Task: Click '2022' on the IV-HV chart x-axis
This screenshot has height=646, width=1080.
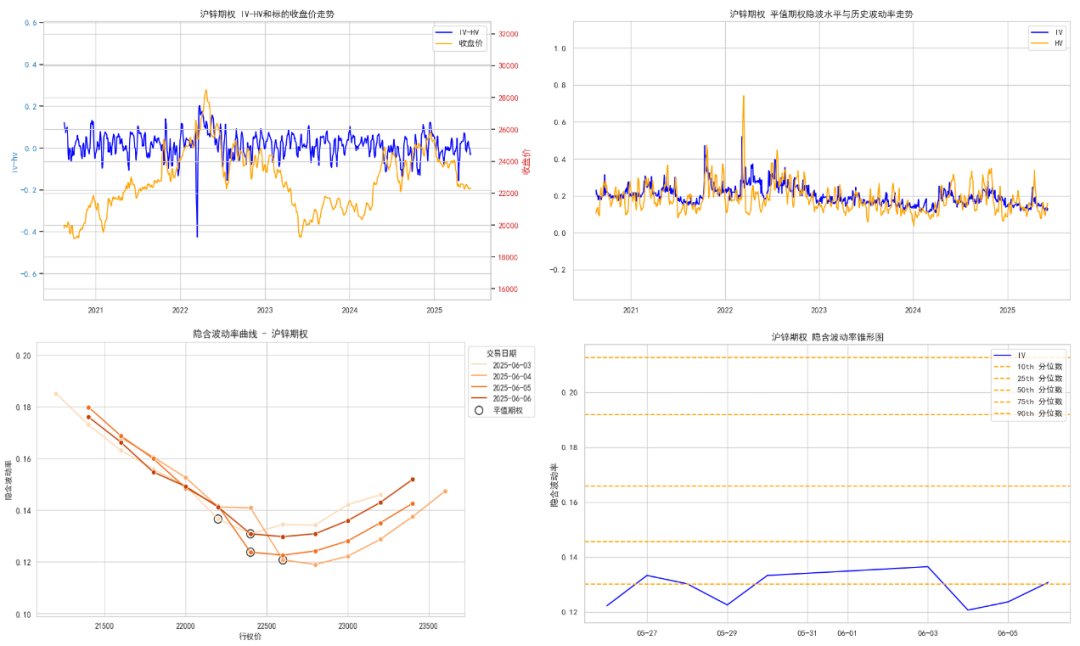Action: [x=180, y=311]
